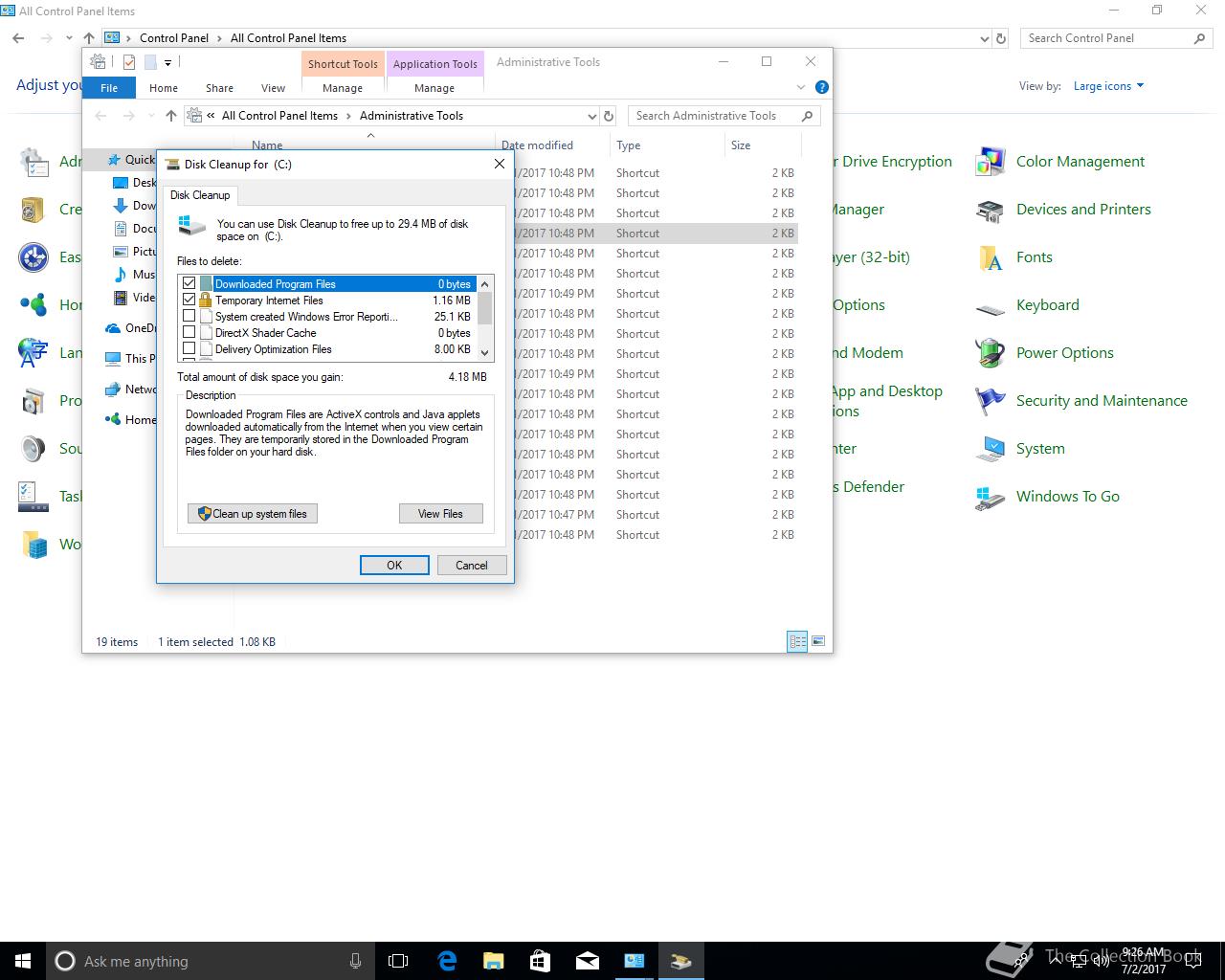1225x980 pixels.
Task: Open the File menu in Administrative Tools
Action: [109, 88]
